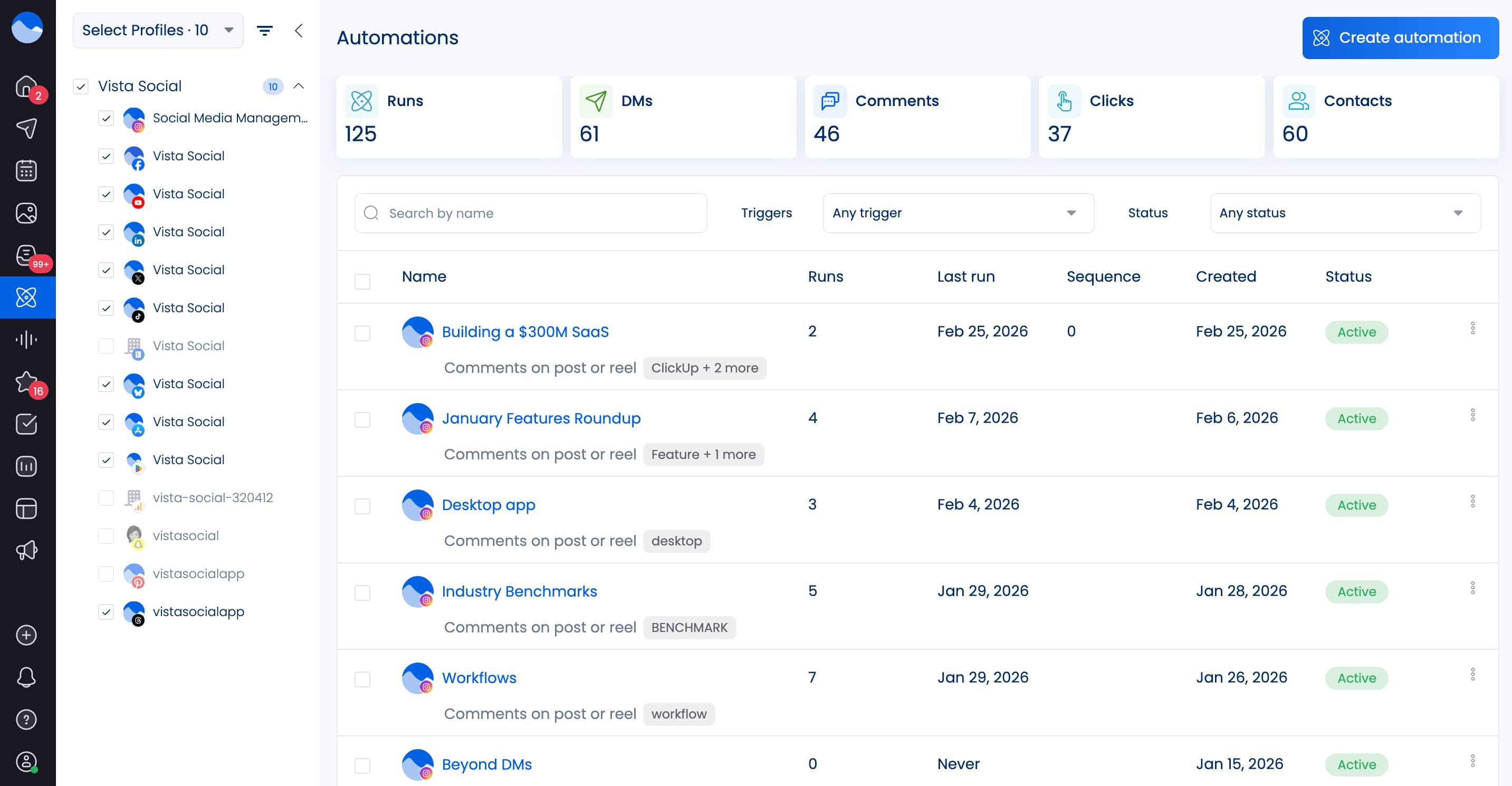Screen dimensions: 1512x786
Task: Click the Advocacy megaphone icon
Action: click(x=27, y=550)
